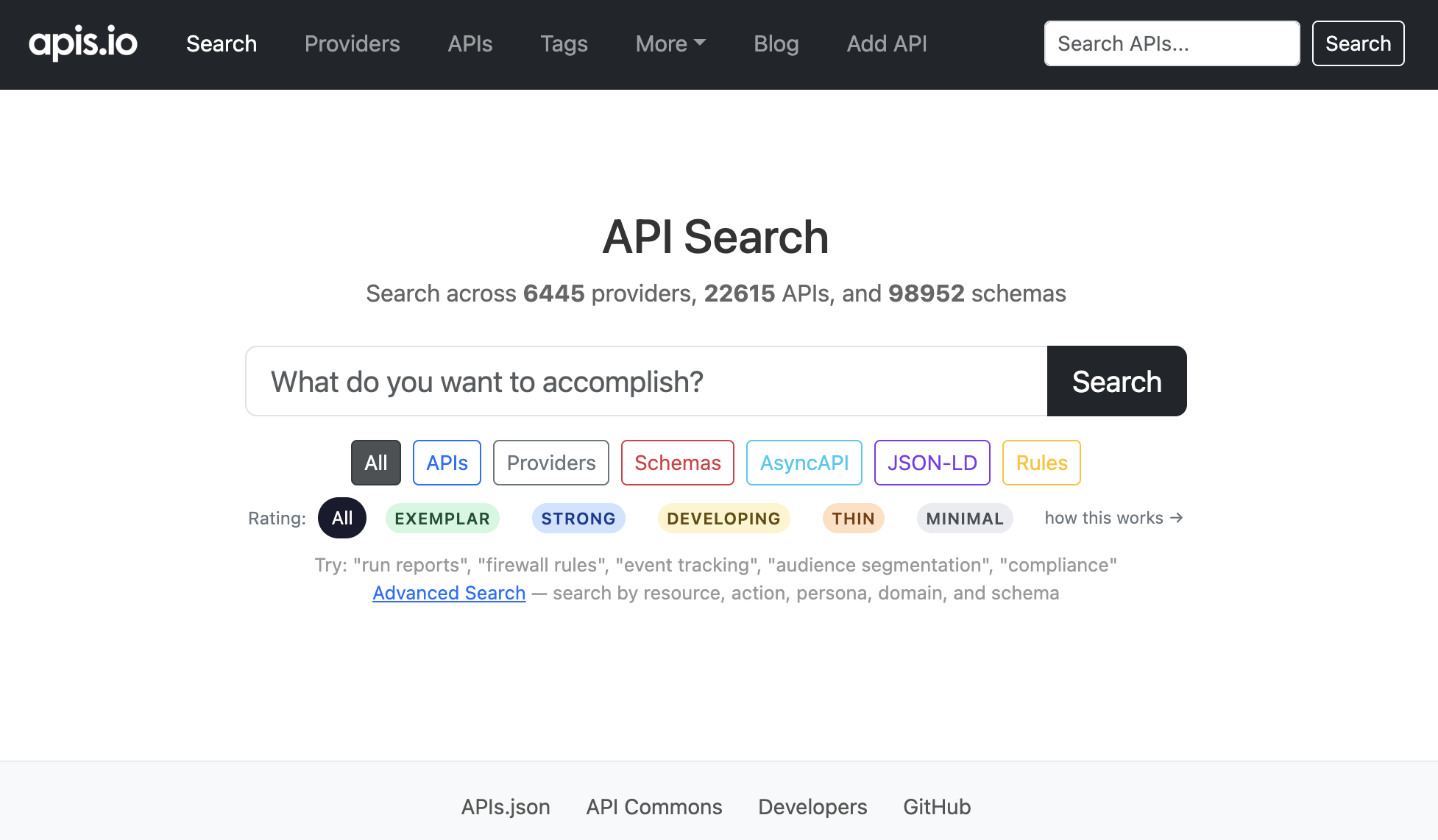The image size is (1438, 840).
Task: Visit the Blog page
Action: click(776, 43)
